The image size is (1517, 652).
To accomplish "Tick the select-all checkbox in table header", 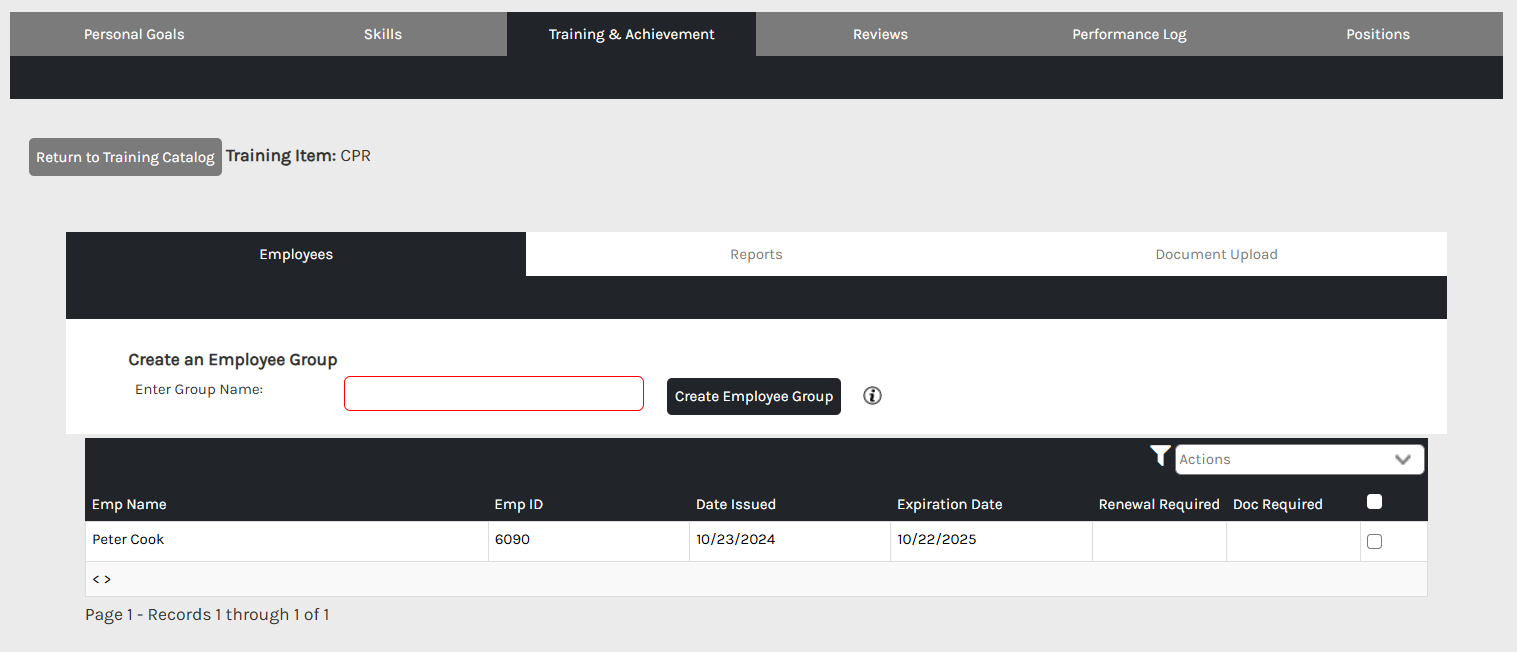I will [x=1374, y=502].
